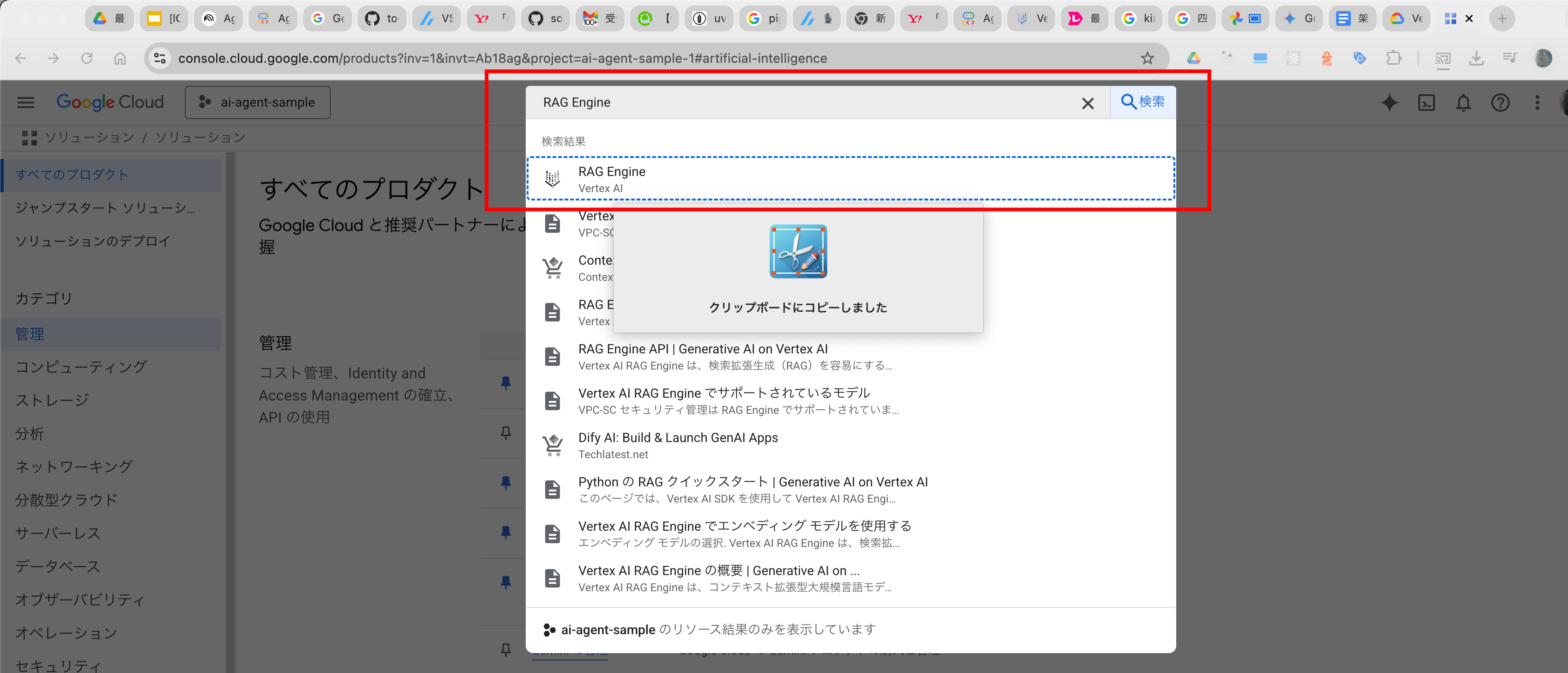Switch to the GitHub 'so' tab
This screenshot has height=673, width=1568.
(546, 19)
